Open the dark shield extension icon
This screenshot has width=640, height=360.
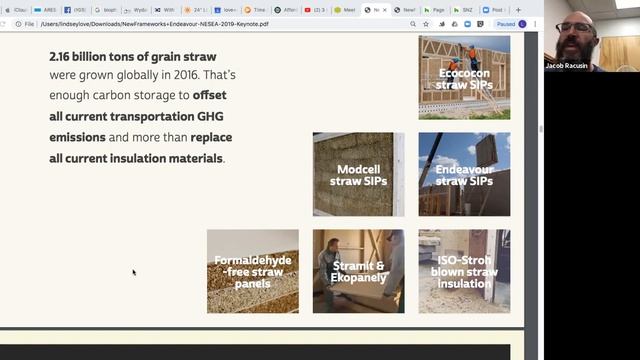[x=480, y=24]
